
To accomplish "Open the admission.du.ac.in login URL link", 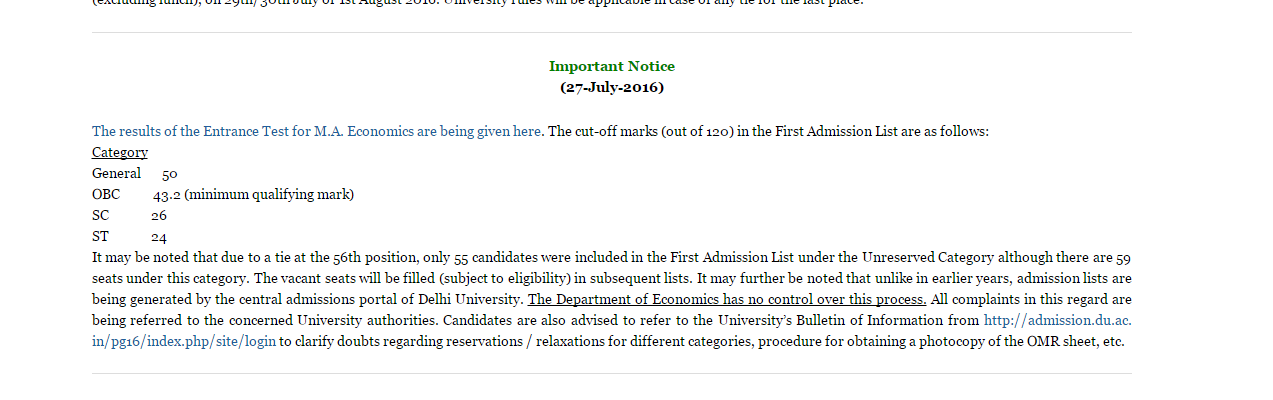I will (1057, 320).
